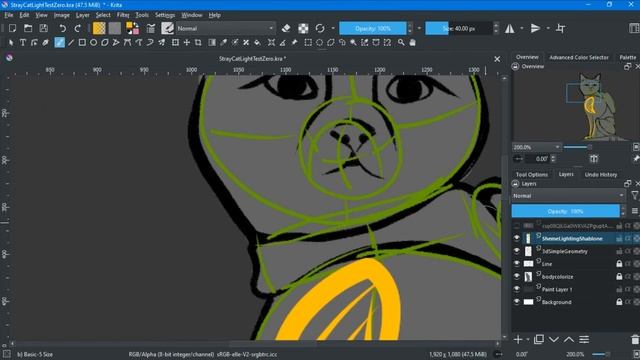Select the Crop tool
Image resolution: width=640 pixels, height=360 pixels.
click(x=198, y=42)
